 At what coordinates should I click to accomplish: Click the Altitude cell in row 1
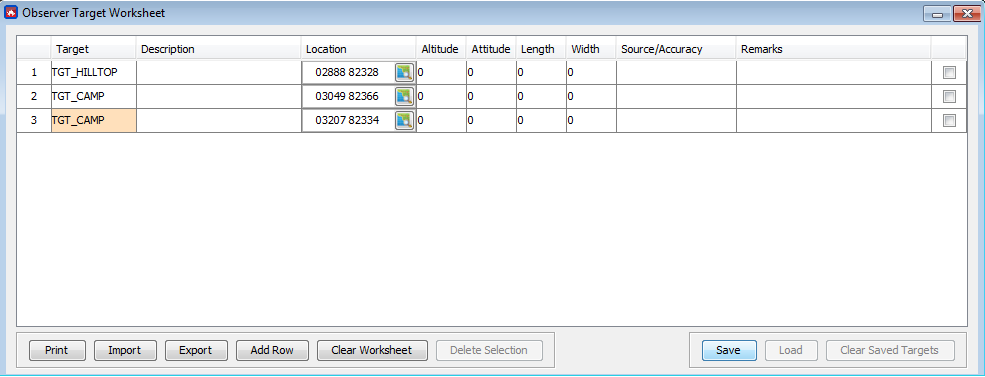[441, 73]
